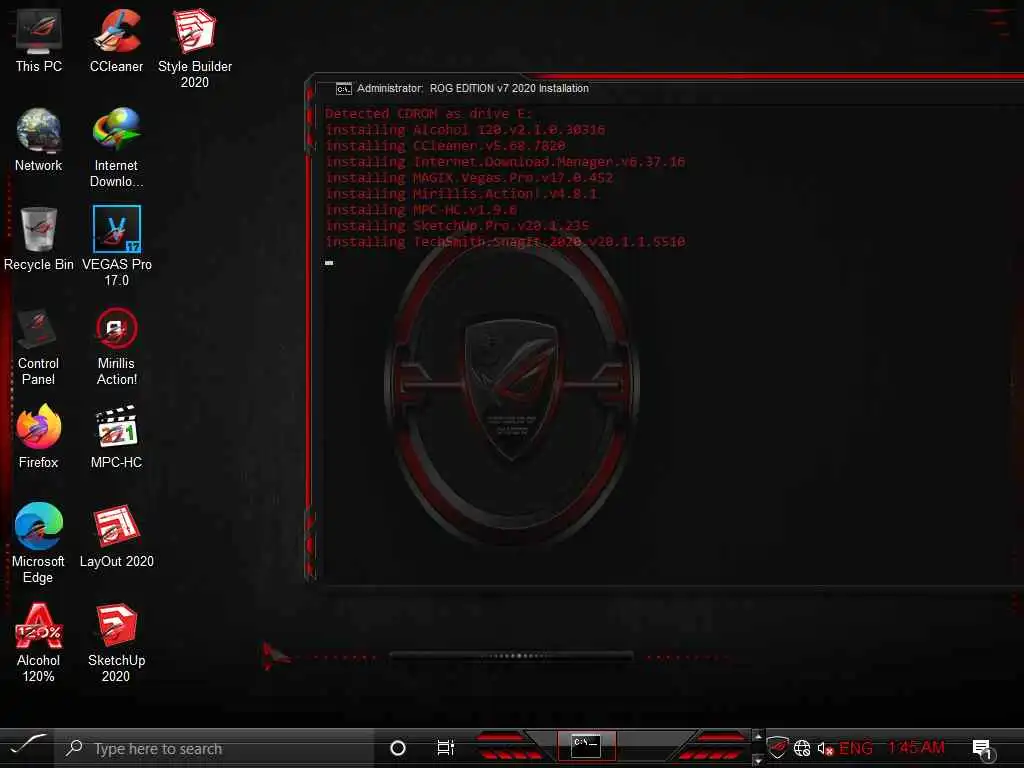Click the 'installing SketchUp.Pro' console line
1024x768 pixels.
[456, 226]
